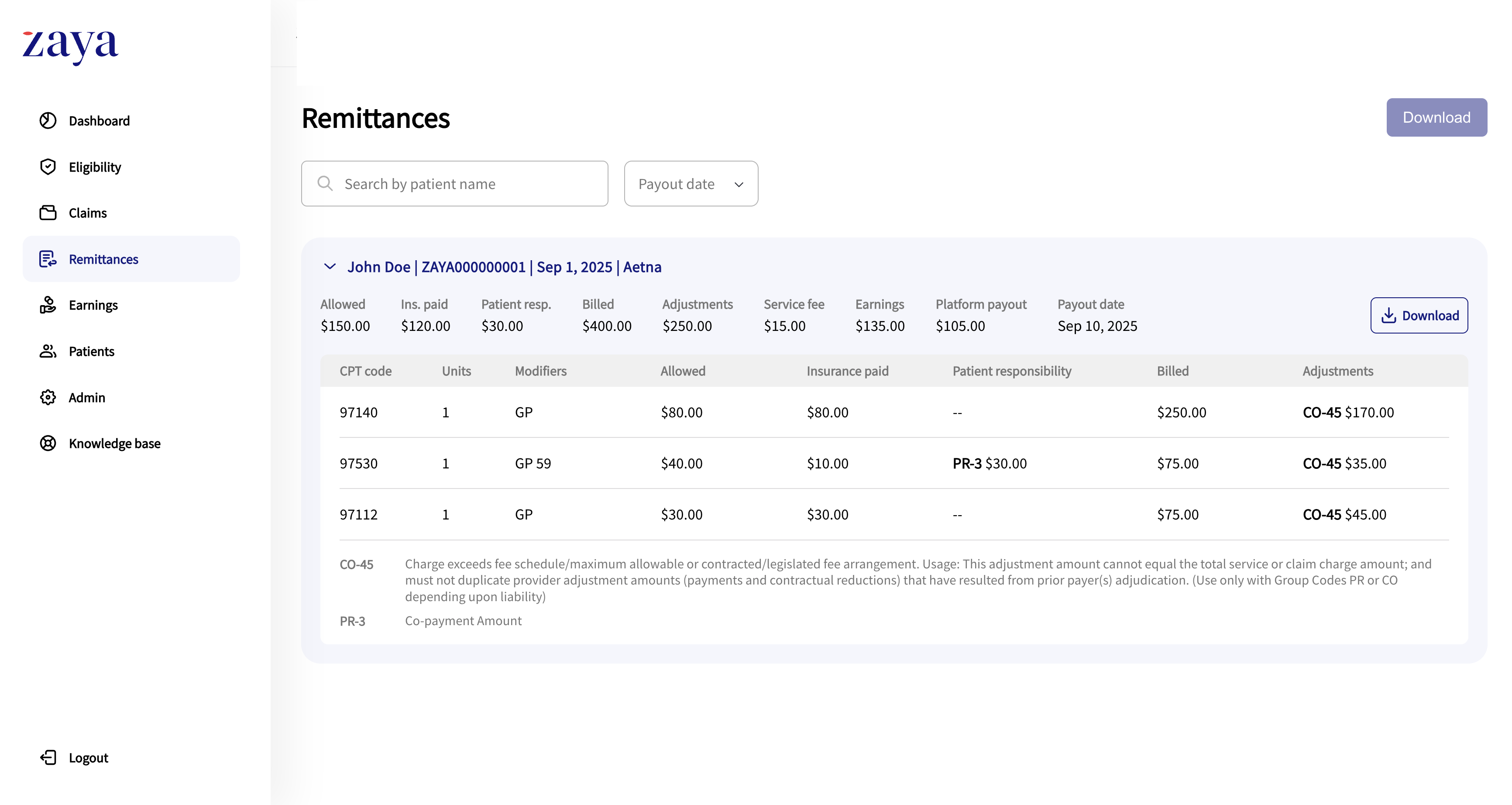
Task: Go to Claims menu item
Action: click(87, 213)
